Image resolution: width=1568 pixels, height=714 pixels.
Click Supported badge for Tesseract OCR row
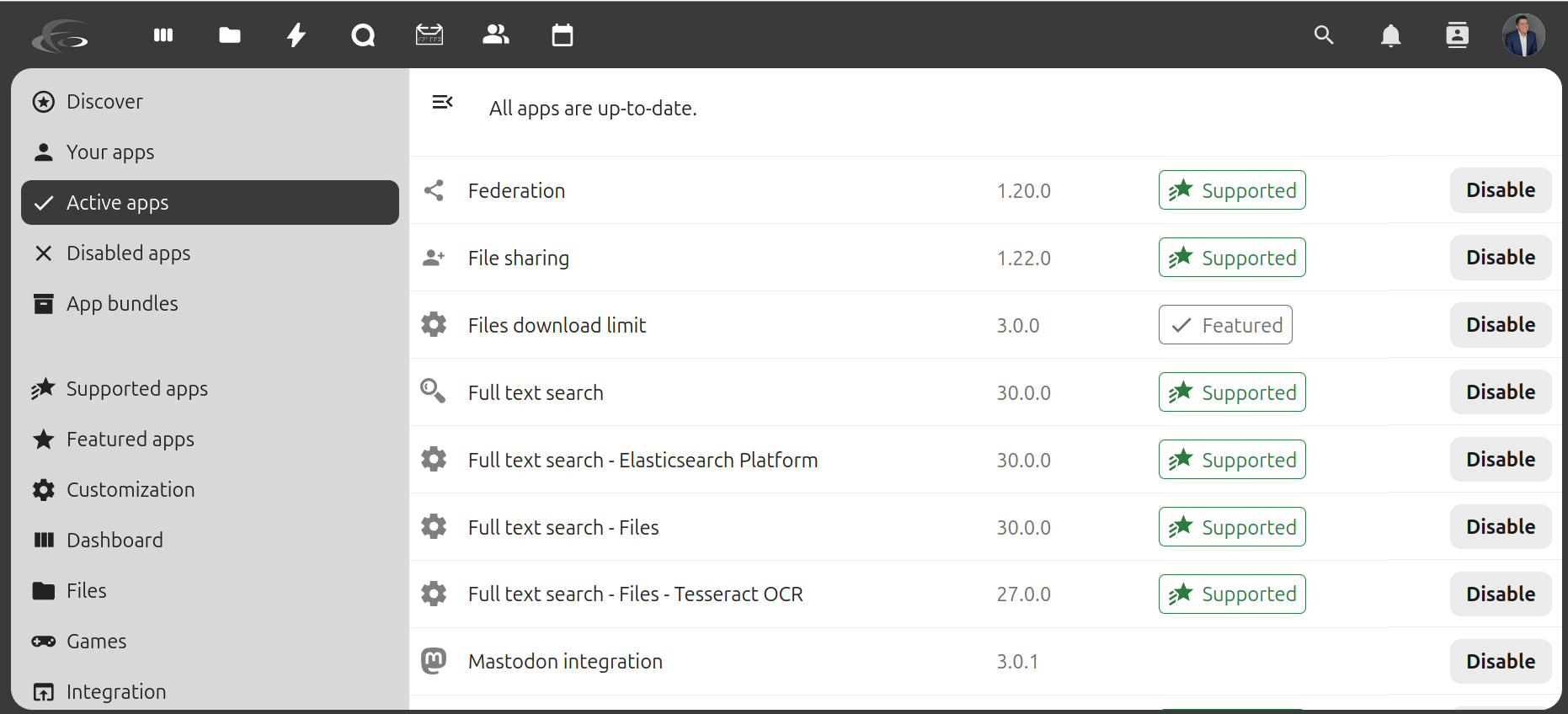(1232, 594)
